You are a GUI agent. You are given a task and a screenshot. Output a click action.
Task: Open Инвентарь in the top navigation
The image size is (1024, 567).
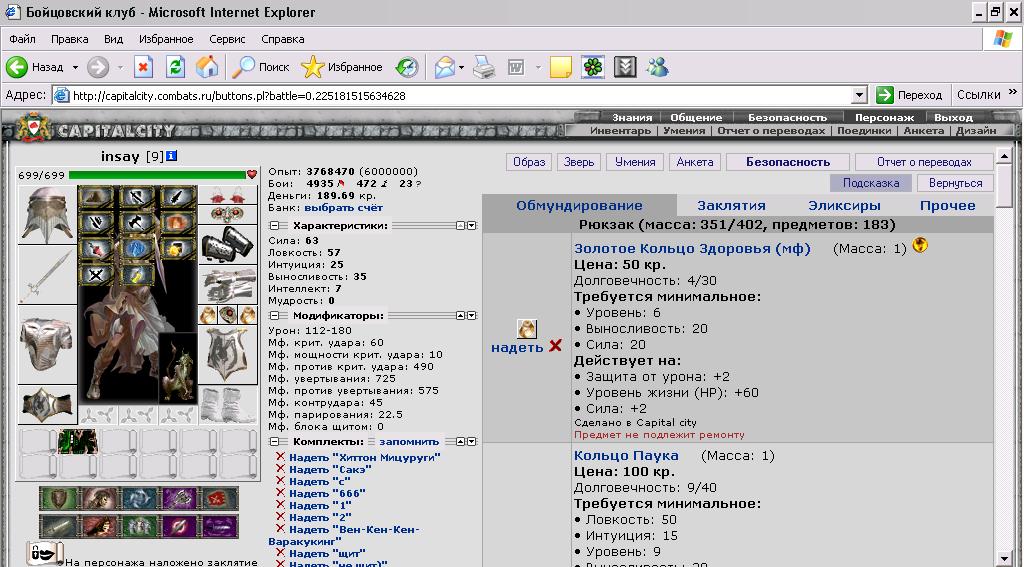point(620,131)
